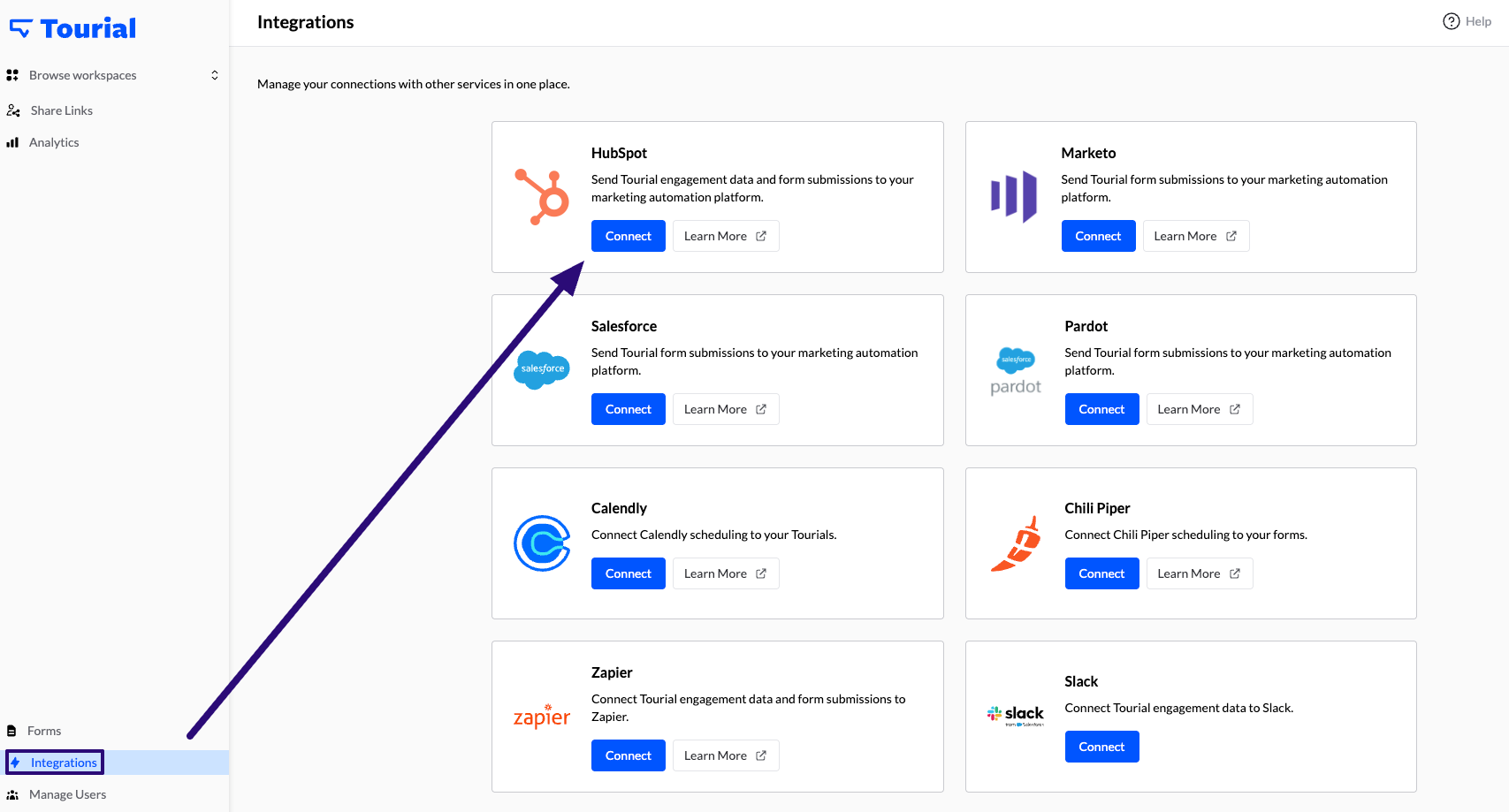The width and height of the screenshot is (1509, 812).
Task: Open Learn More for Marketo
Action: pos(1195,236)
